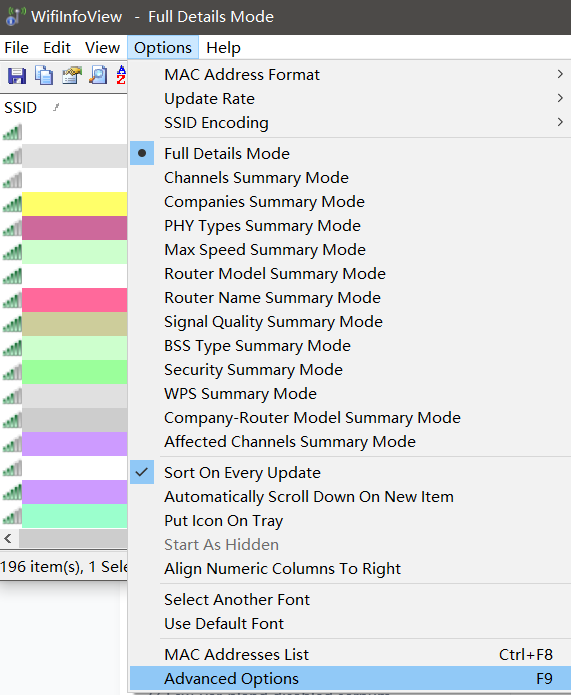Expand MAC Address Format submenu

[x=350, y=74]
